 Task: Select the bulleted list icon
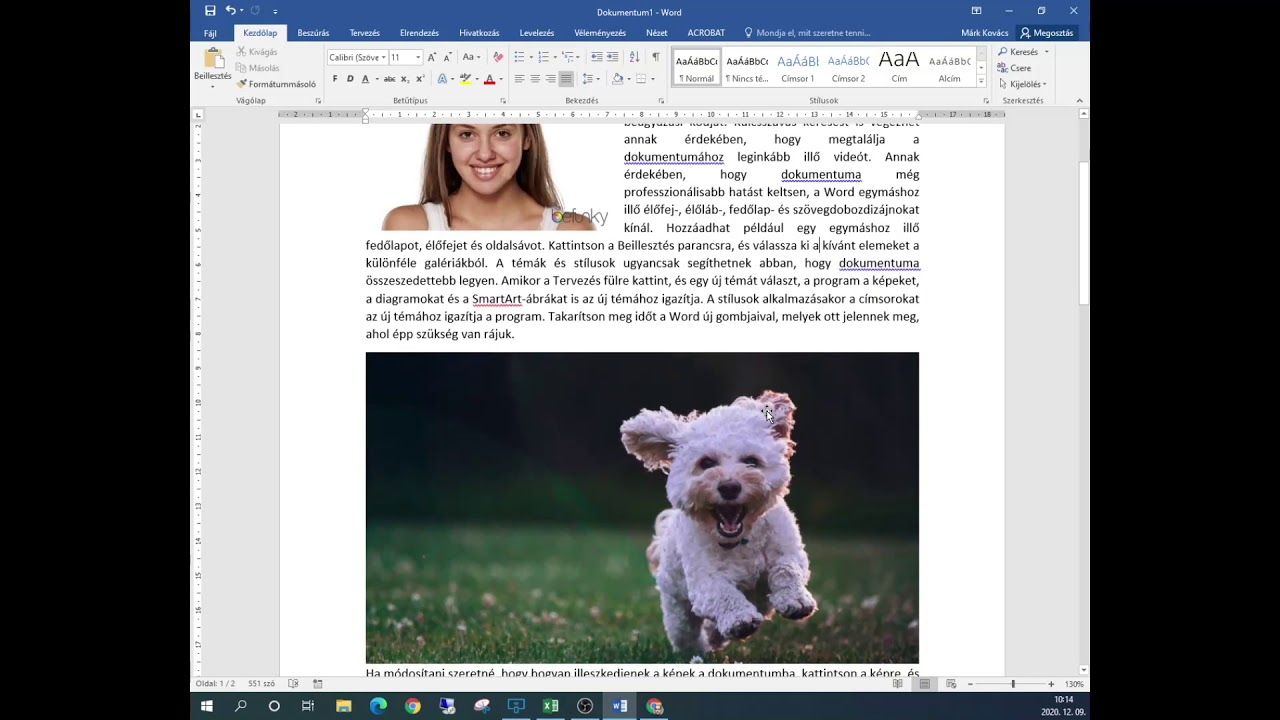pyautogui.click(x=521, y=57)
